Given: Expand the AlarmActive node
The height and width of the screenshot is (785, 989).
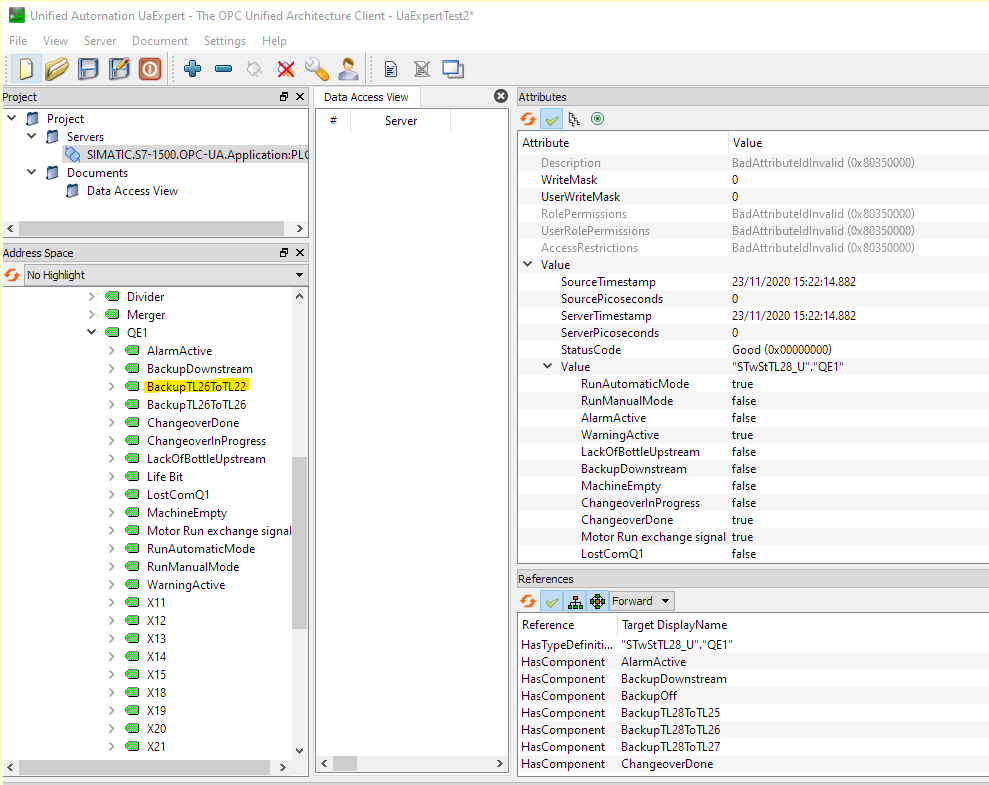Looking at the screenshot, I should point(112,350).
